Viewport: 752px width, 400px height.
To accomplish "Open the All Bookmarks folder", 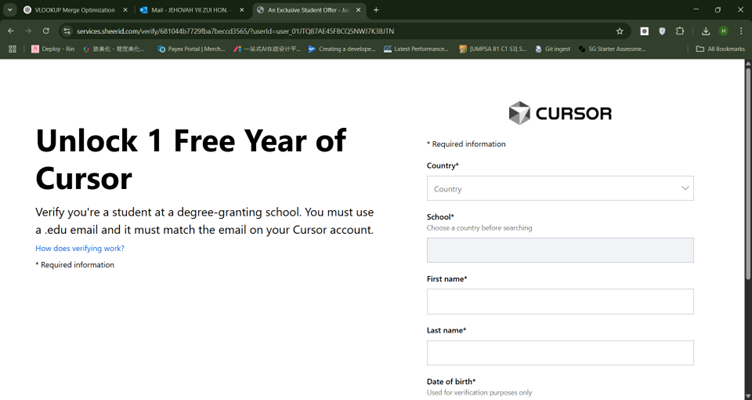I will [720, 49].
